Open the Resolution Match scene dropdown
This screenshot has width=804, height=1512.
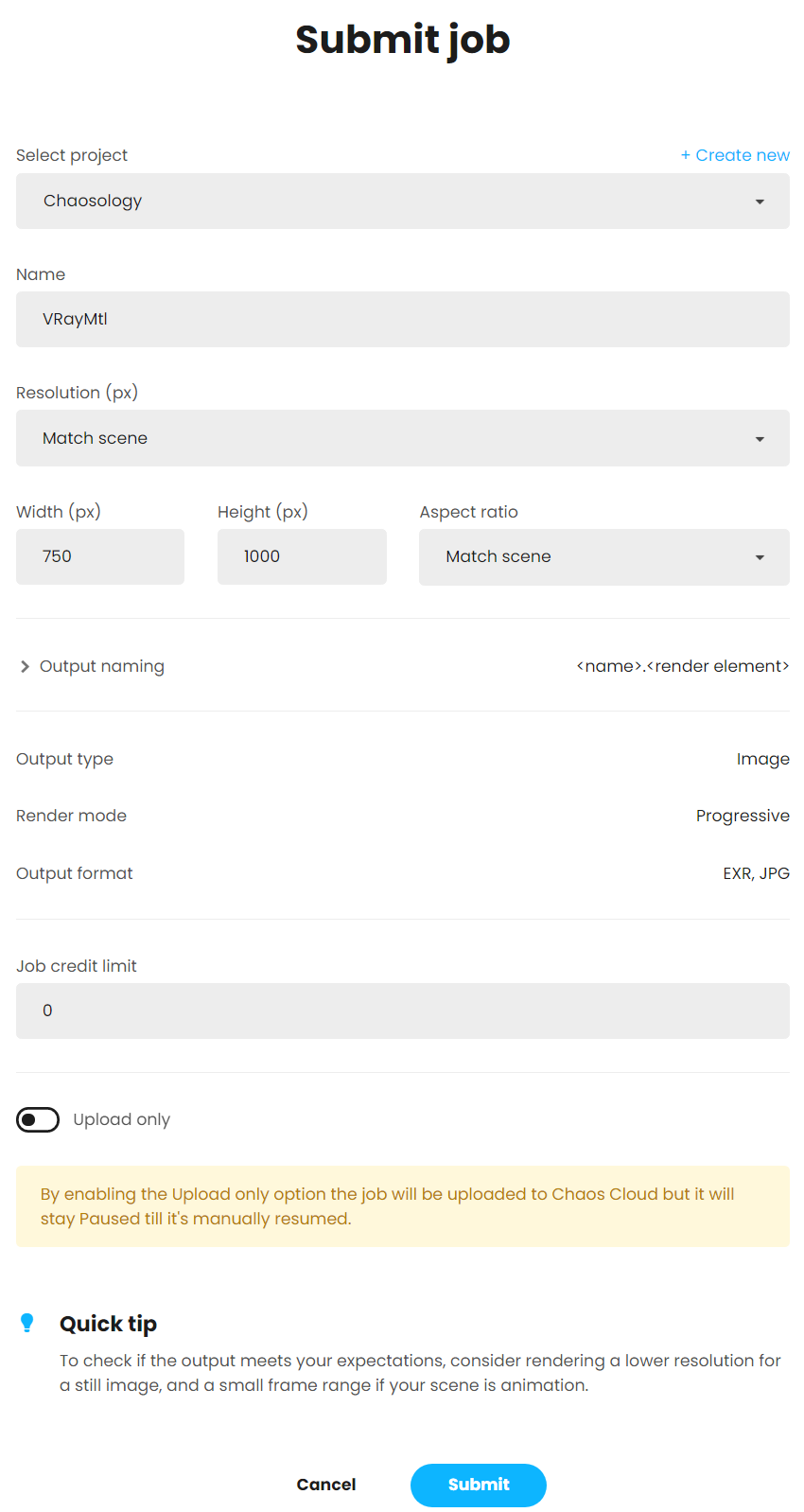pos(402,438)
